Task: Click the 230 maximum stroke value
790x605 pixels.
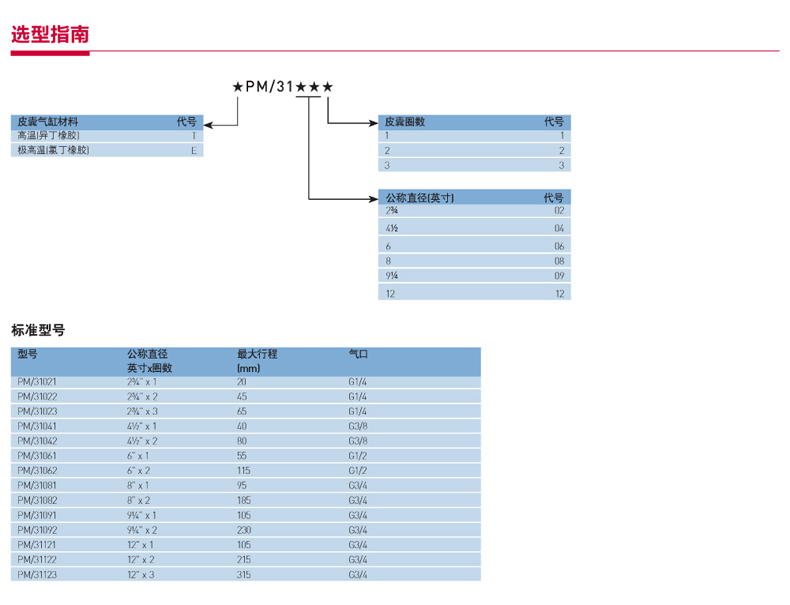Action: pos(244,530)
